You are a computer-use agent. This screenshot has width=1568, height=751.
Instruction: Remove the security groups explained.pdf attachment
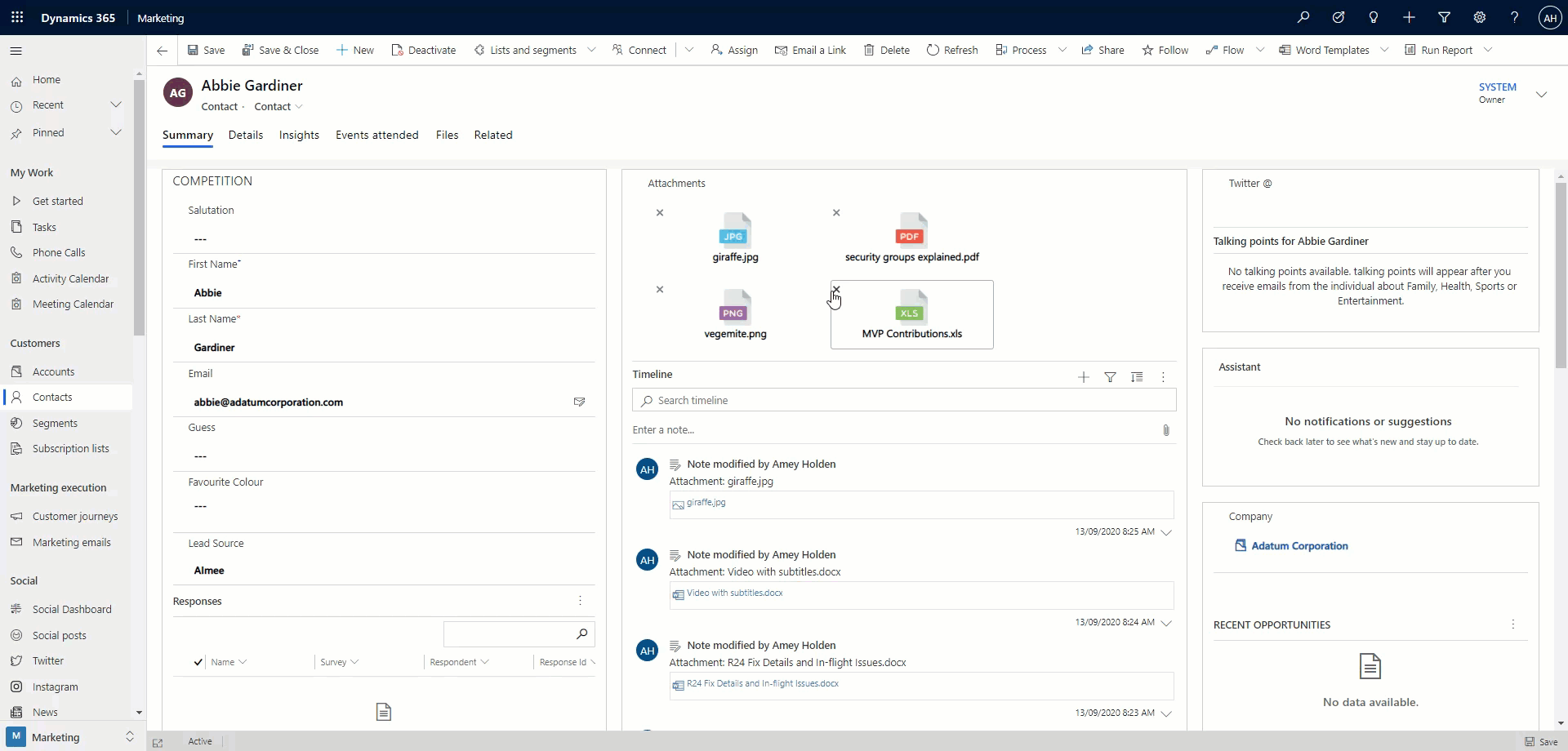836,213
